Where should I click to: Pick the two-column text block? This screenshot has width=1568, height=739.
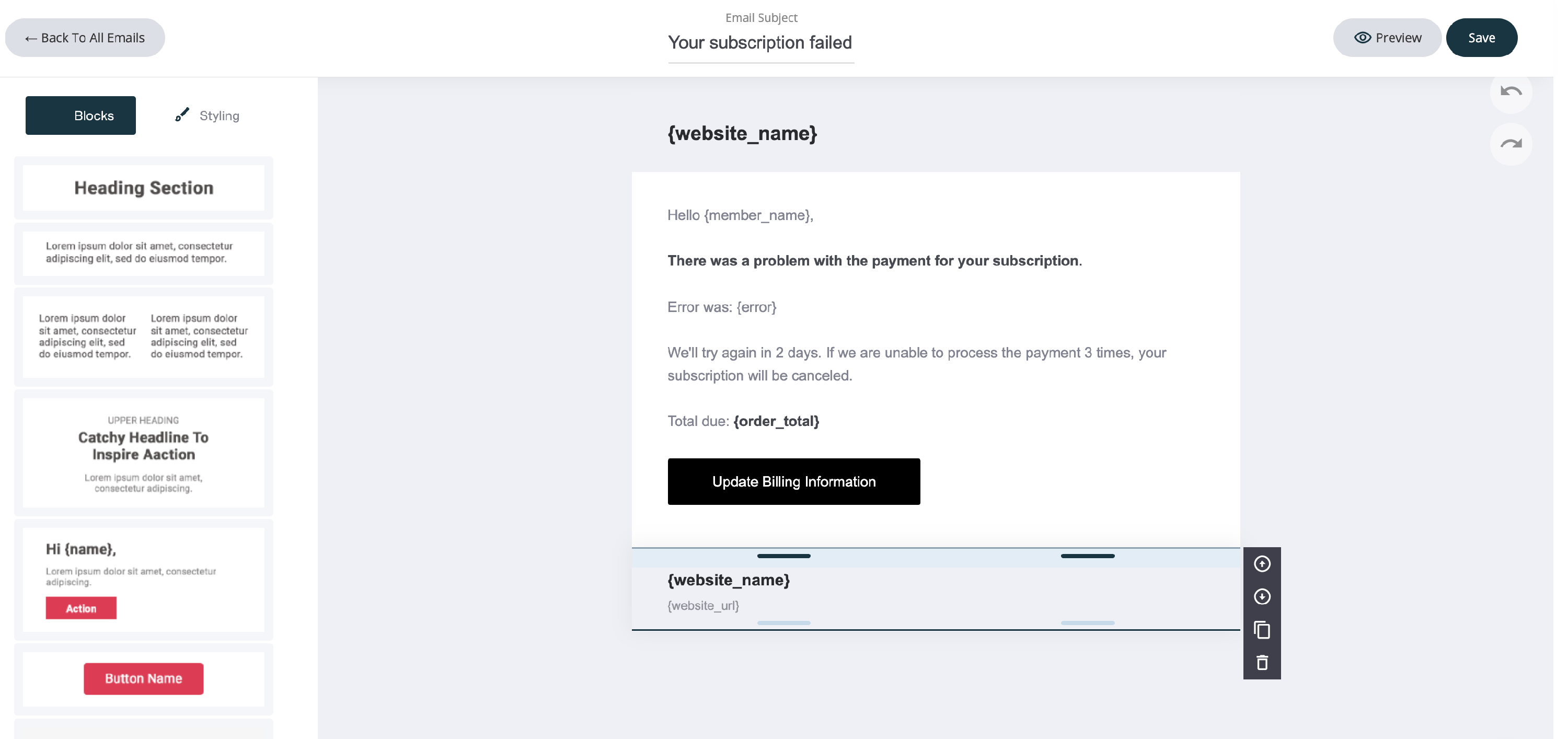pyautogui.click(x=144, y=336)
